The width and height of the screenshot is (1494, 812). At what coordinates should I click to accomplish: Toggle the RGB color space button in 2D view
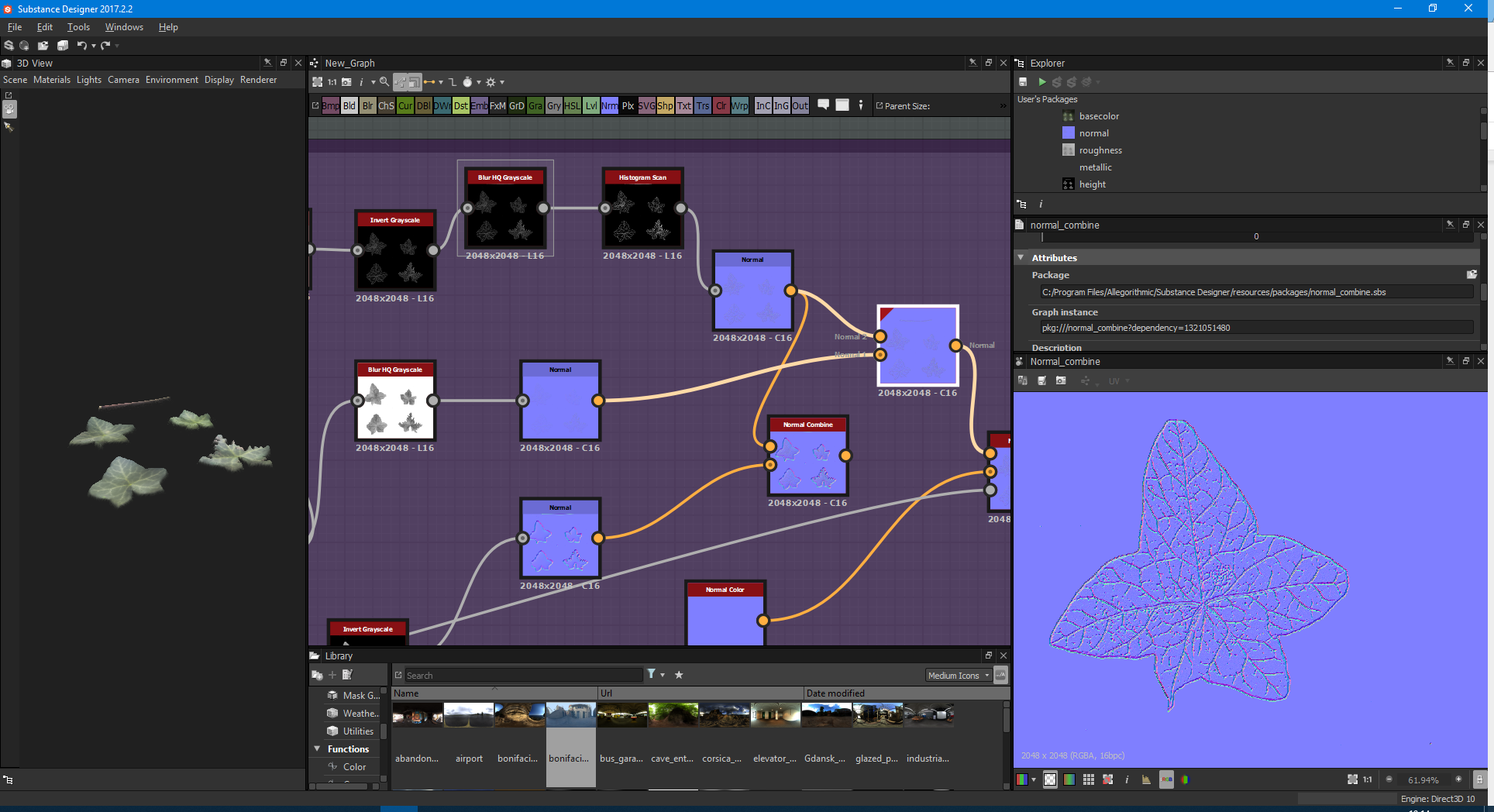[1166, 779]
